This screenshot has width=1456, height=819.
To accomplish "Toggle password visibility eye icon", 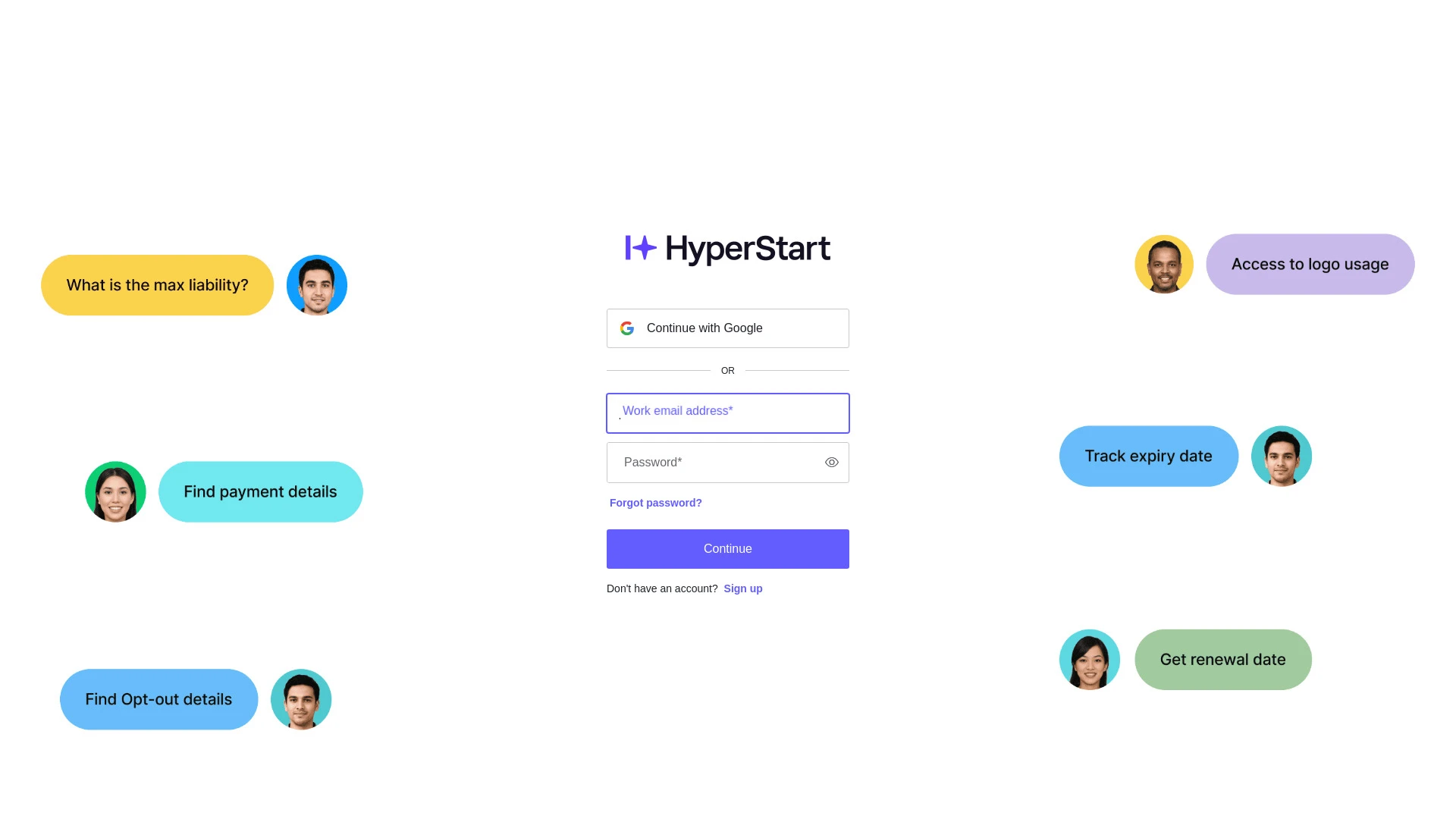I will [x=831, y=462].
